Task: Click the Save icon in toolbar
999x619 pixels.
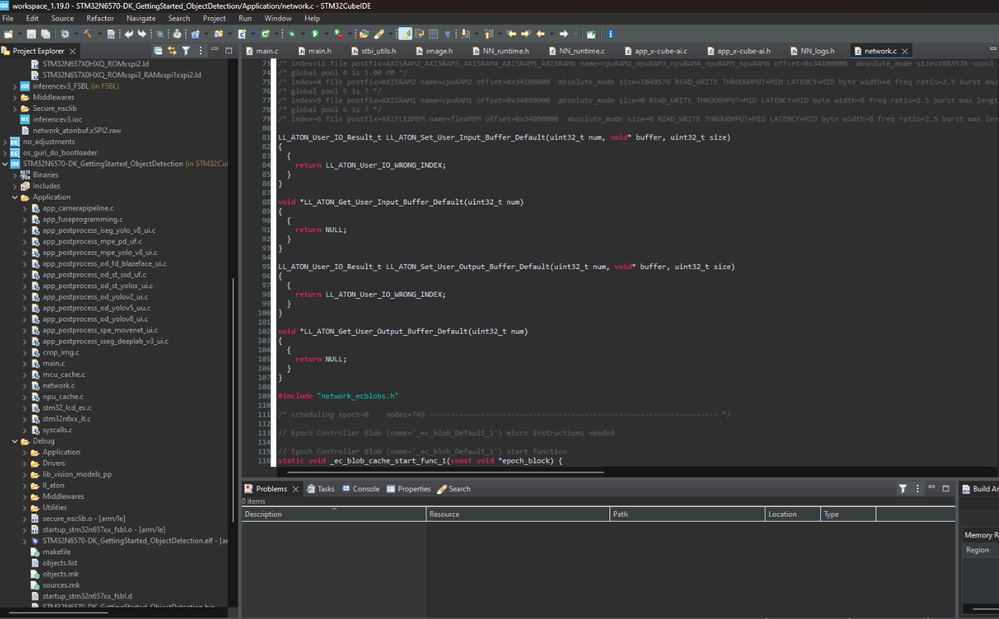Action: click(32, 34)
